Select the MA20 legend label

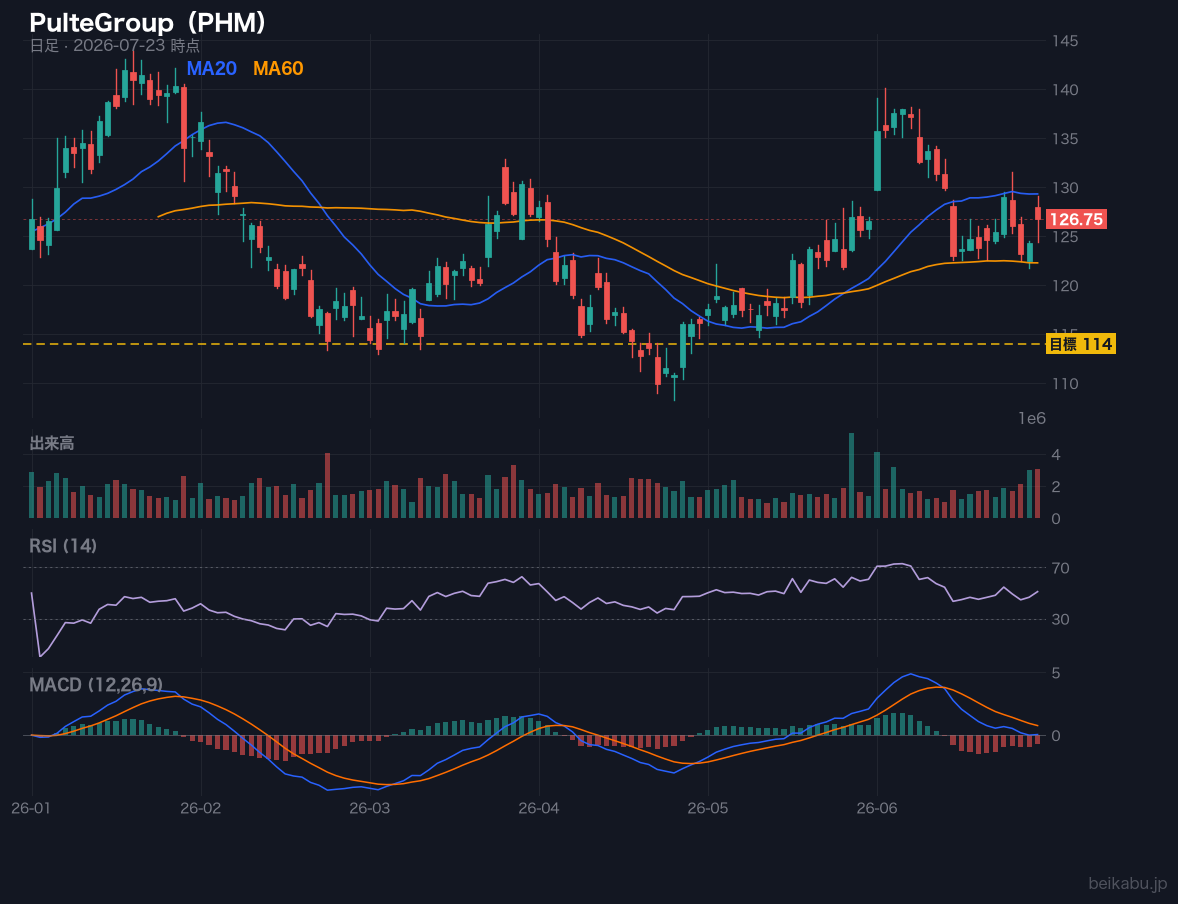pos(211,68)
